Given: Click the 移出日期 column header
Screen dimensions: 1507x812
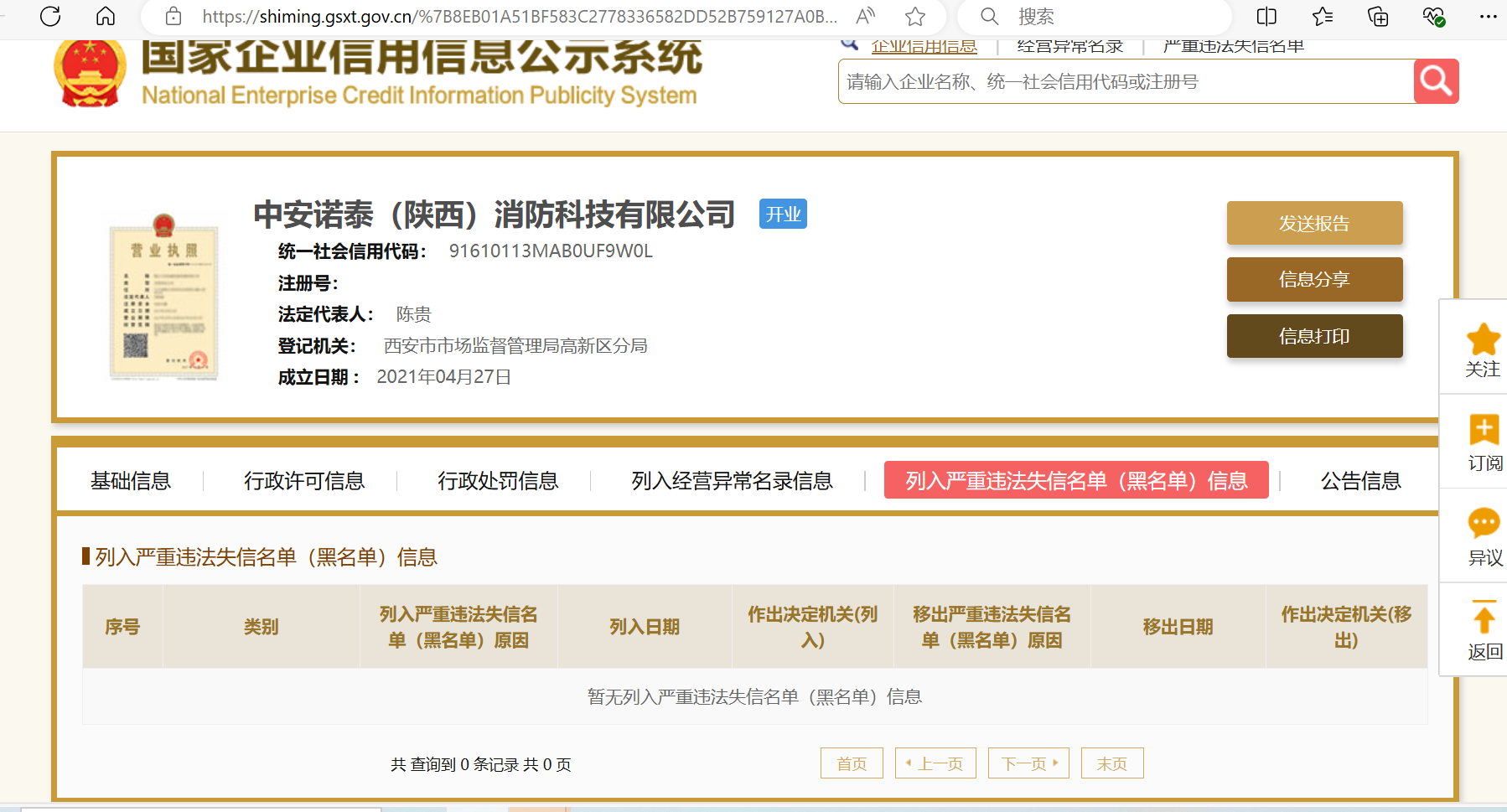Looking at the screenshot, I should coord(1178,627).
